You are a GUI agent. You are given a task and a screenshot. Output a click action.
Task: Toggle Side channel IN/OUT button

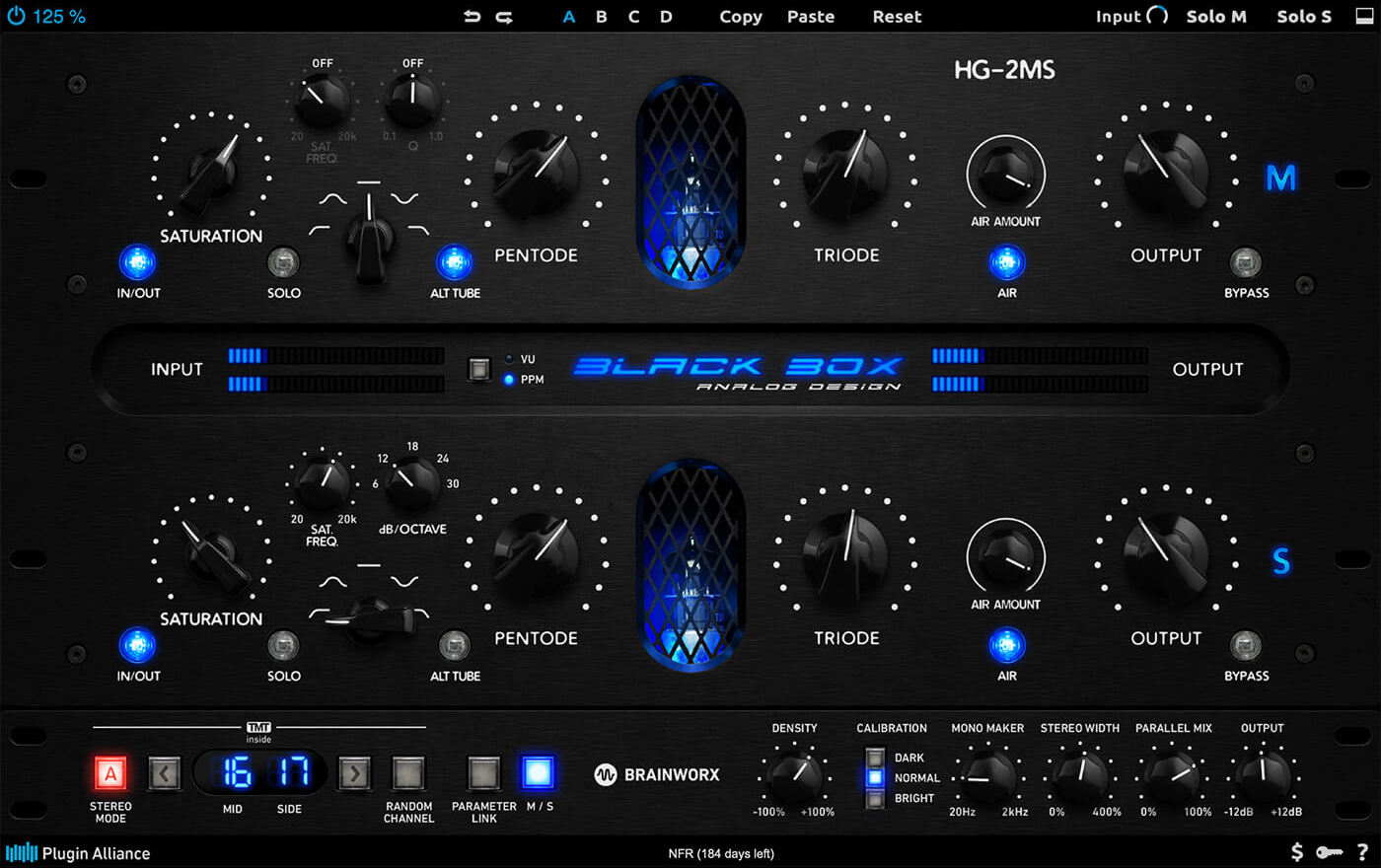137,645
